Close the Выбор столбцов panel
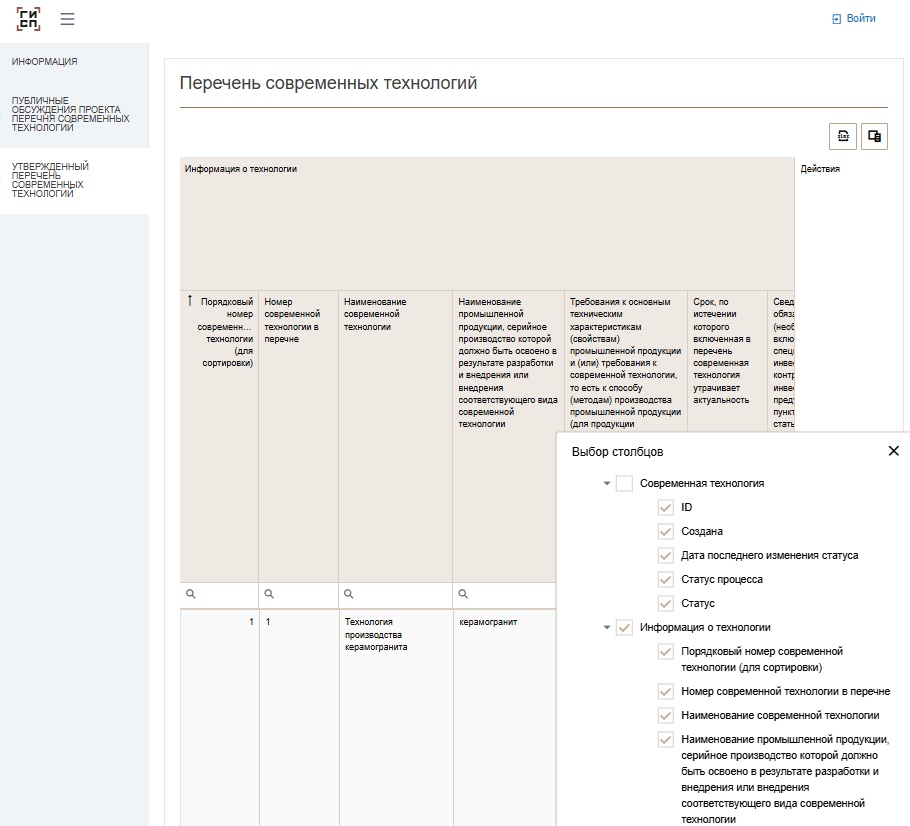910x826 pixels. (893, 451)
